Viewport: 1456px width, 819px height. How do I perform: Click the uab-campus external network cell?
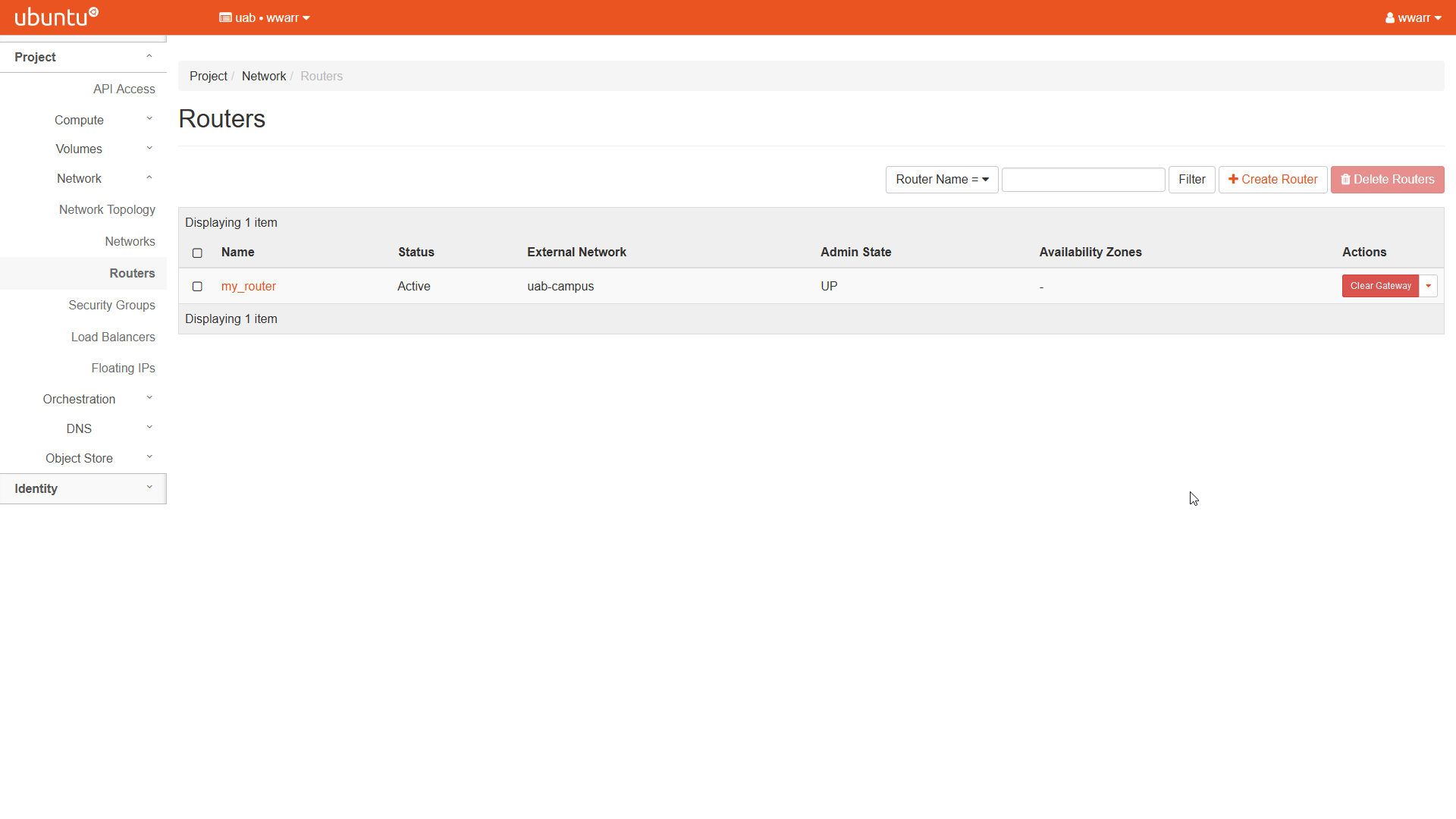(x=560, y=286)
